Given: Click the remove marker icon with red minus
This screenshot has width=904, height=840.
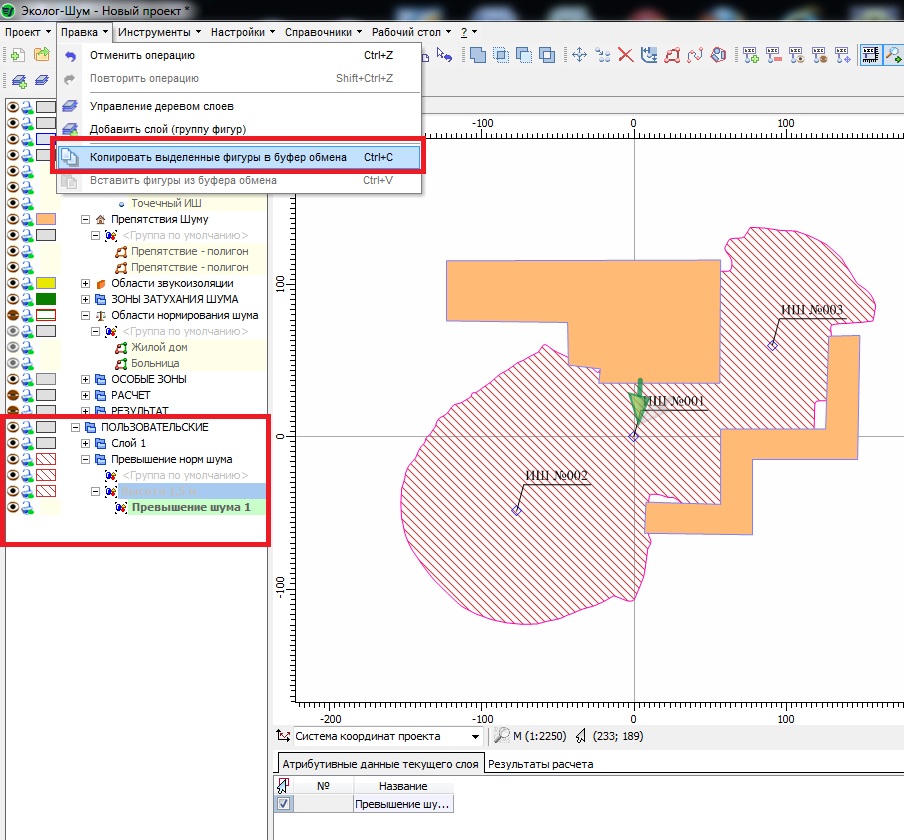Looking at the screenshot, I should coord(774,55).
